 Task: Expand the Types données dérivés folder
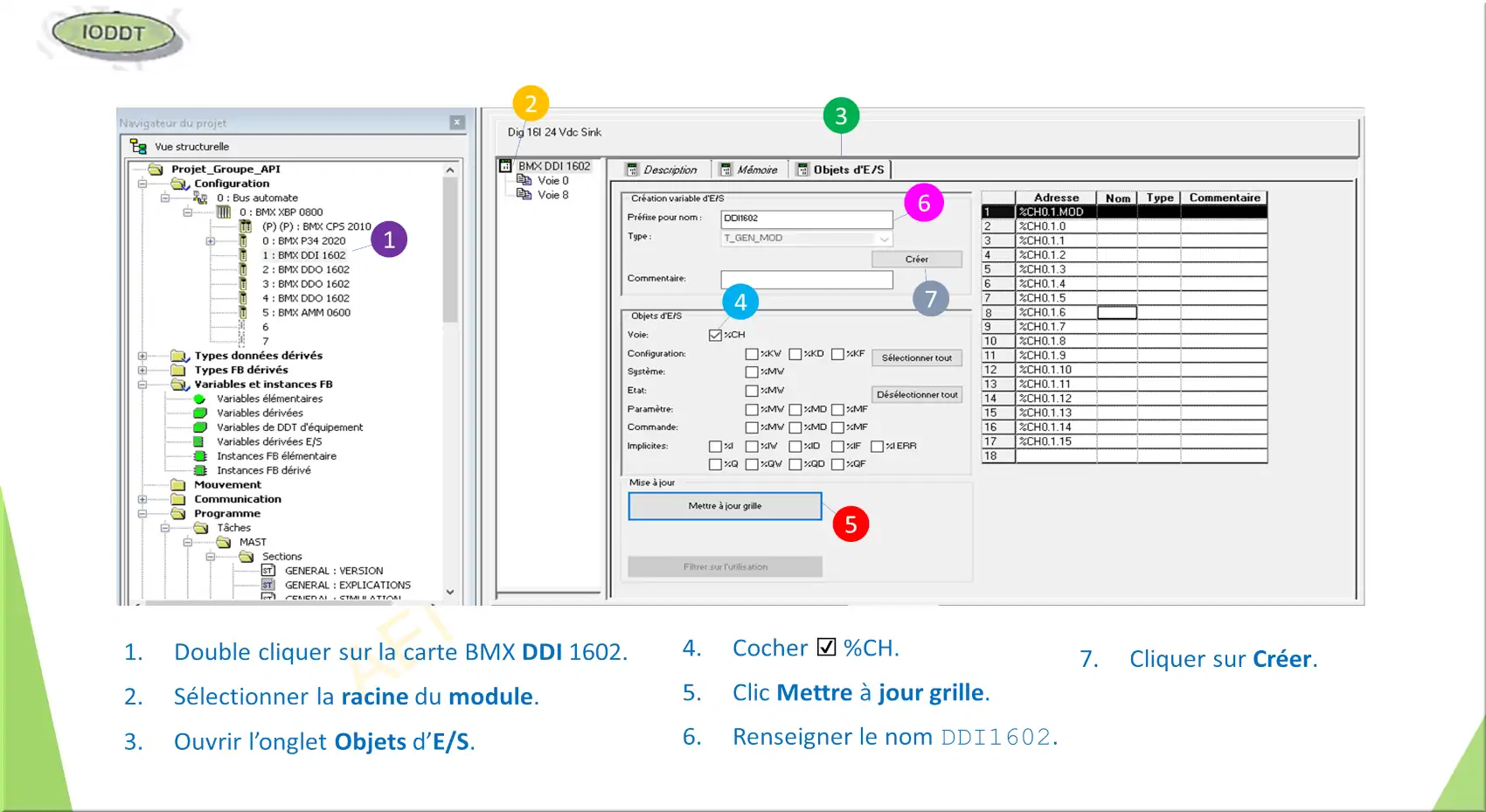[142, 356]
